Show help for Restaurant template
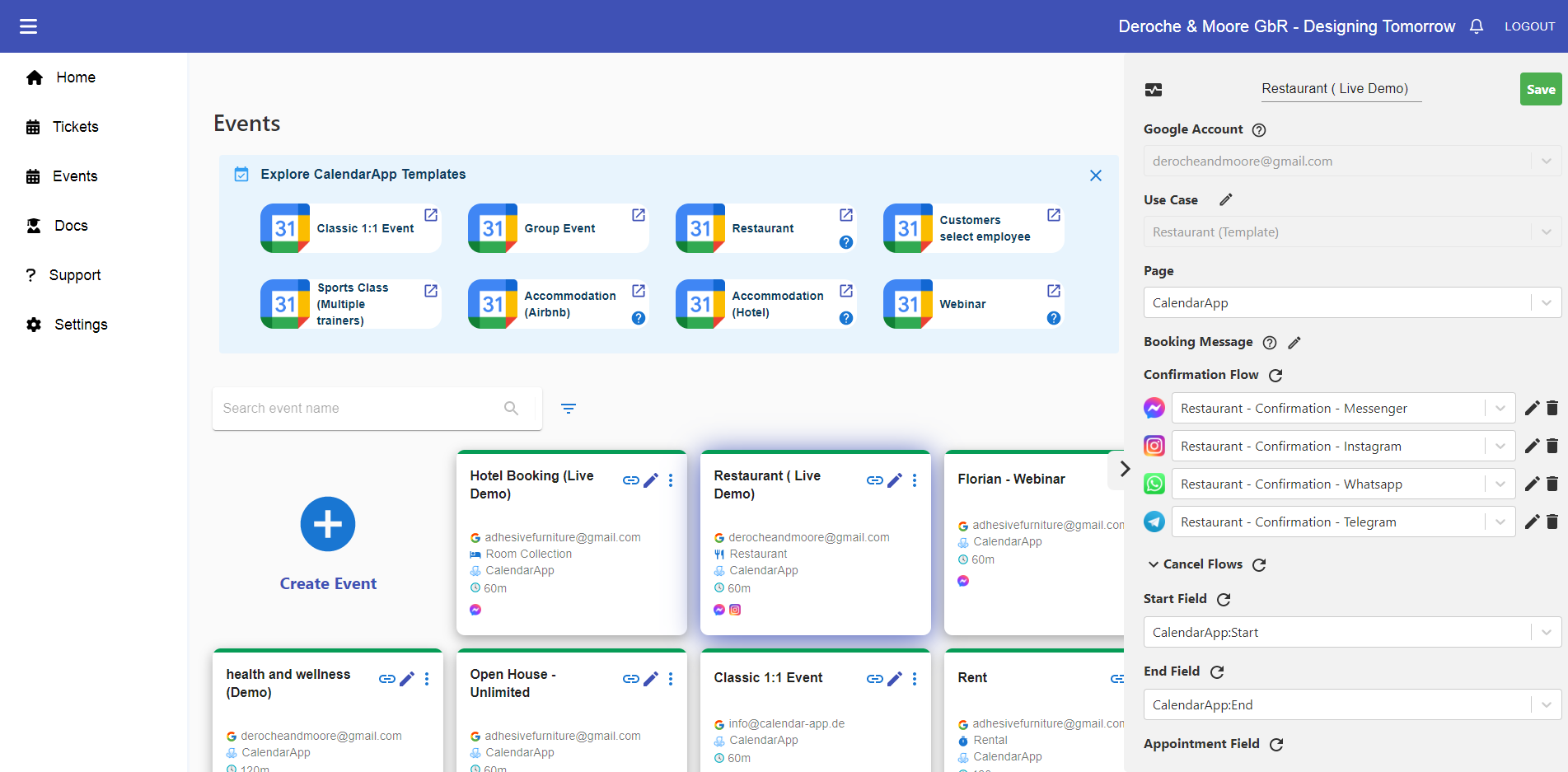Image resolution: width=1568 pixels, height=772 pixels. point(846,242)
